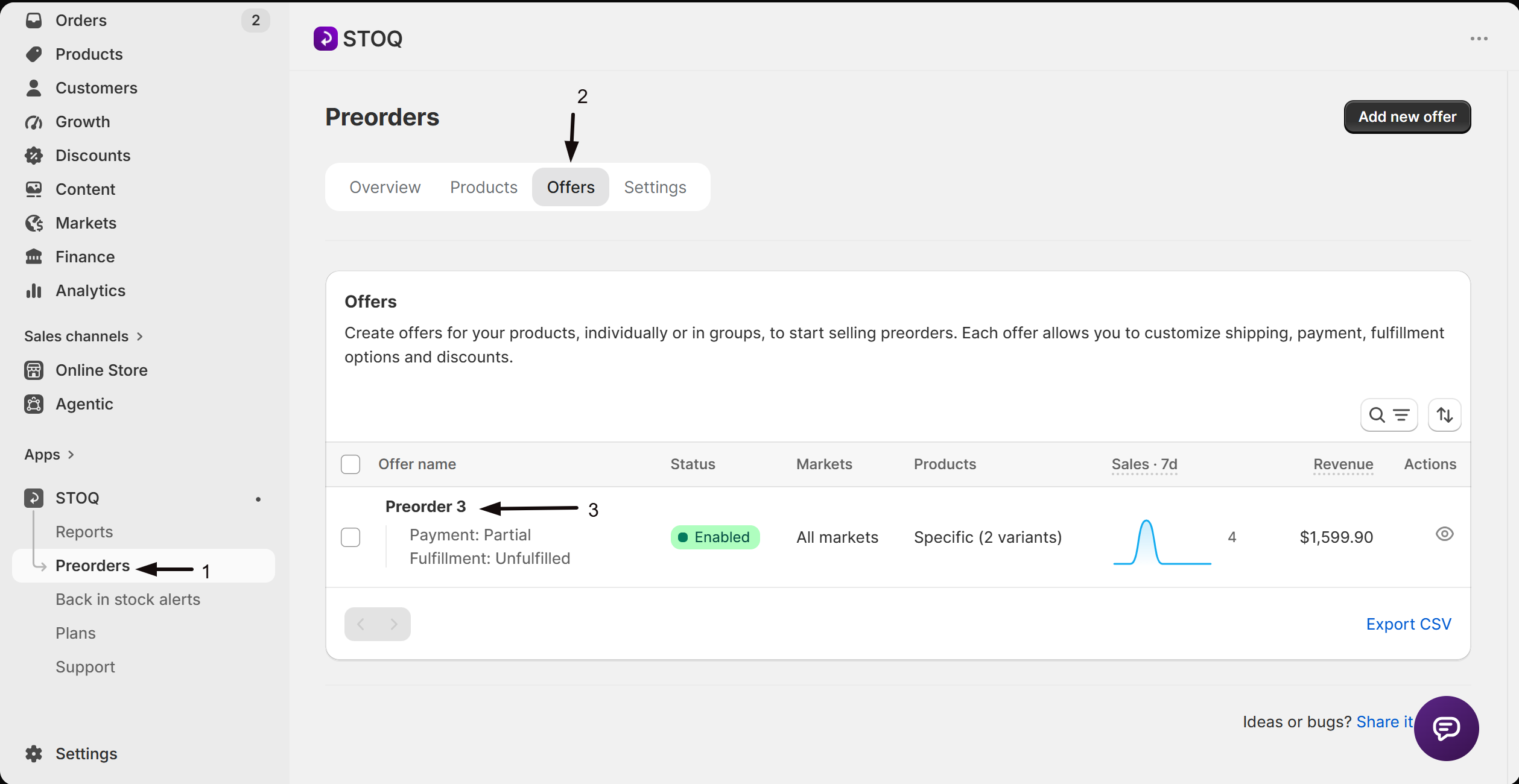The height and width of the screenshot is (784, 1519).
Task: Sort by Sales · 7d column header
Action: (x=1144, y=464)
